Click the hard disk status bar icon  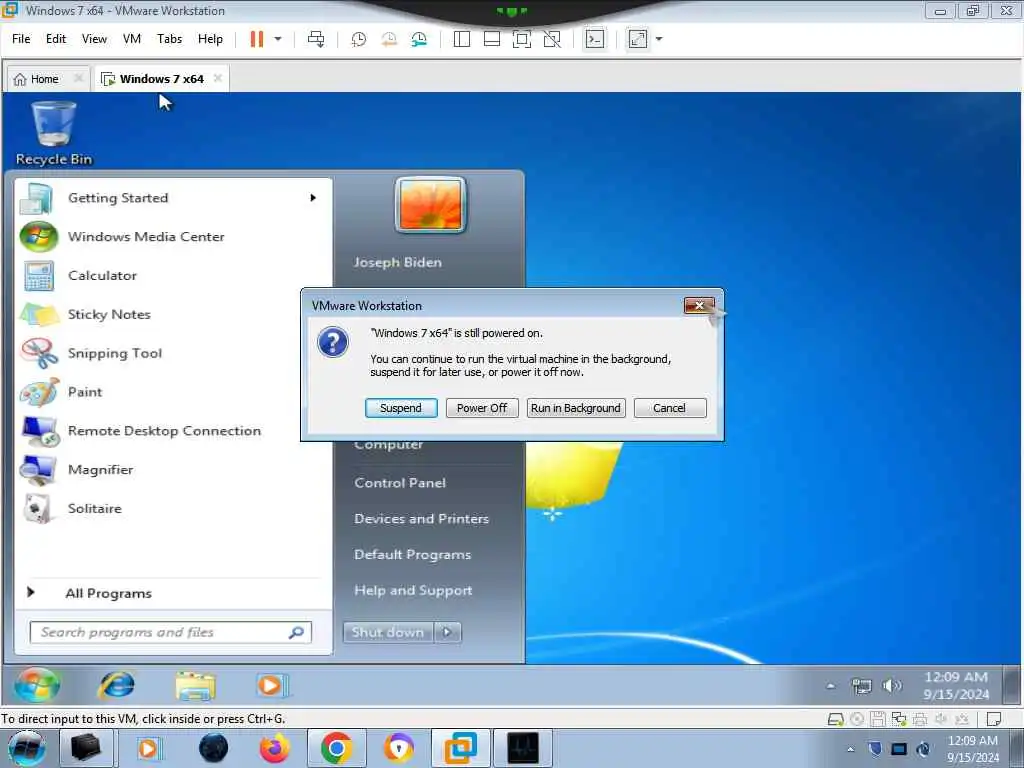click(835, 720)
